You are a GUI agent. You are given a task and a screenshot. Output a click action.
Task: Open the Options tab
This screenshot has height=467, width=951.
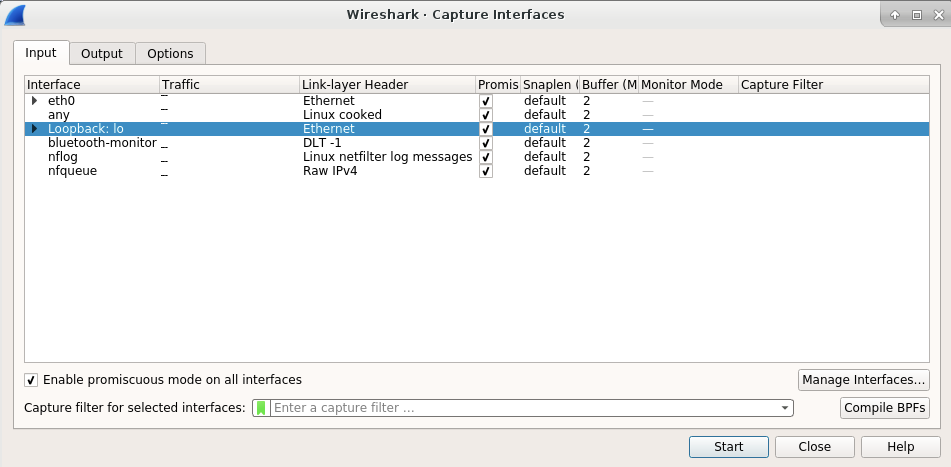(170, 53)
